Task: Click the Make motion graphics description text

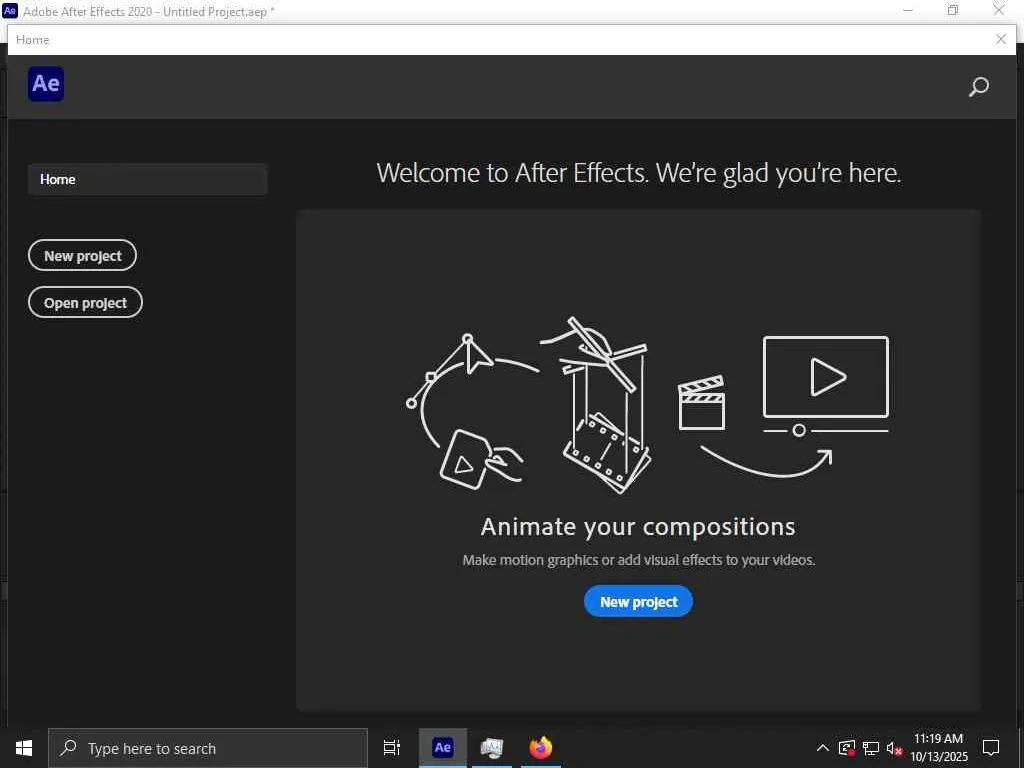Action: tap(639, 560)
